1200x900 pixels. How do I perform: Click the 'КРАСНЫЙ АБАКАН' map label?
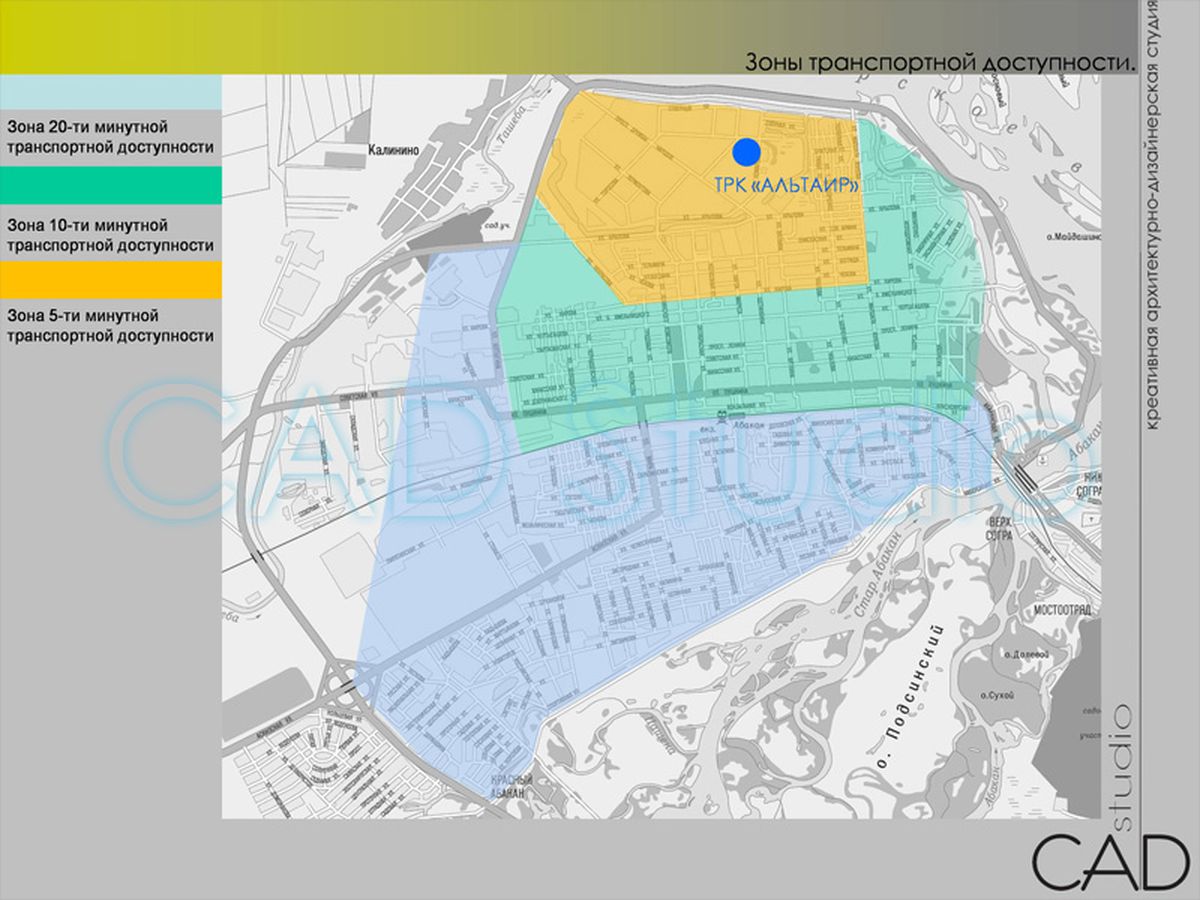(513, 786)
